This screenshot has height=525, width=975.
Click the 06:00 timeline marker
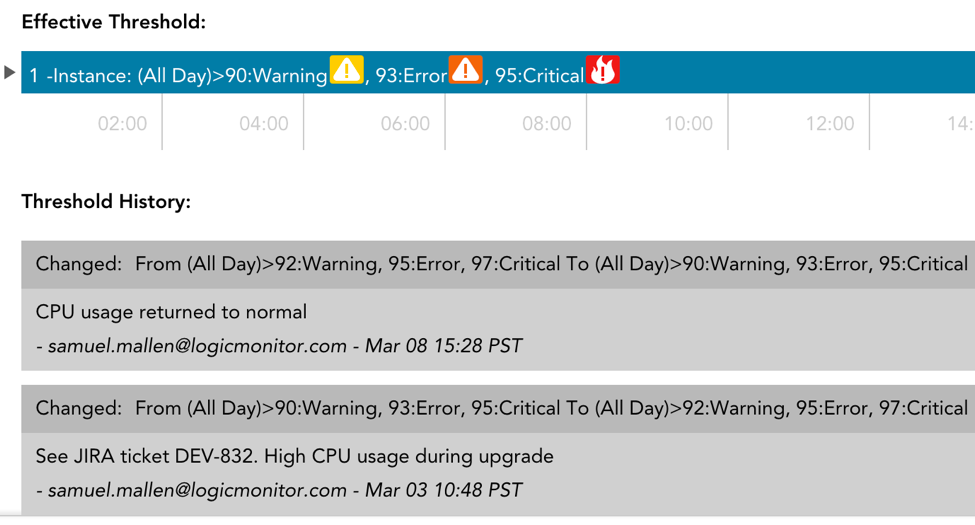tap(405, 123)
